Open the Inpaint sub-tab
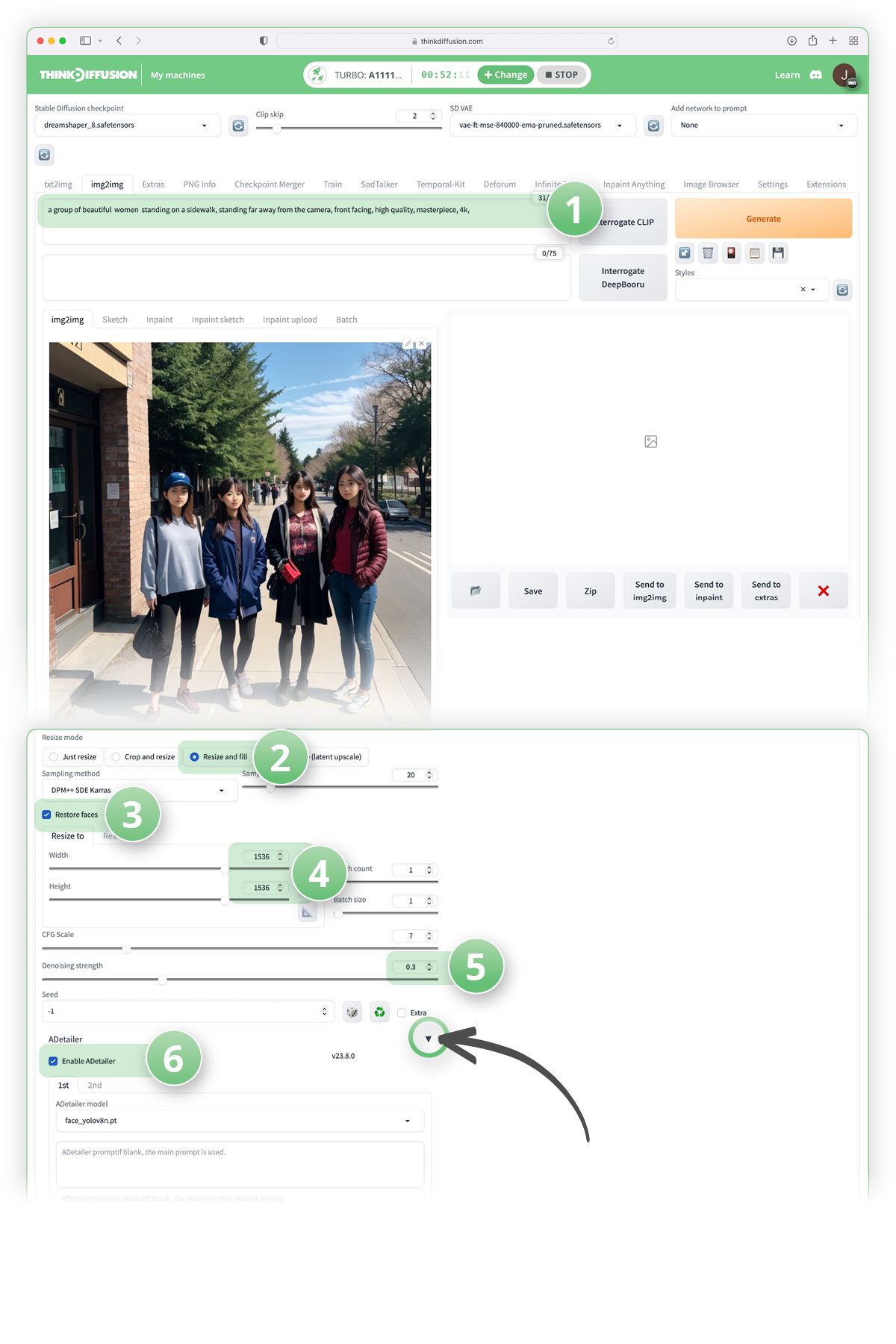 [160, 320]
